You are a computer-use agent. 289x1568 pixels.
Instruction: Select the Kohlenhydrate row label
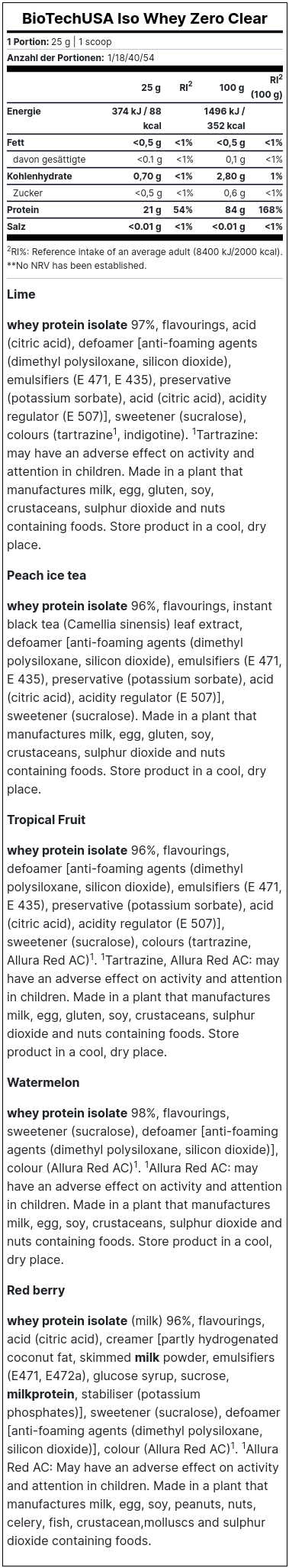[39, 176]
